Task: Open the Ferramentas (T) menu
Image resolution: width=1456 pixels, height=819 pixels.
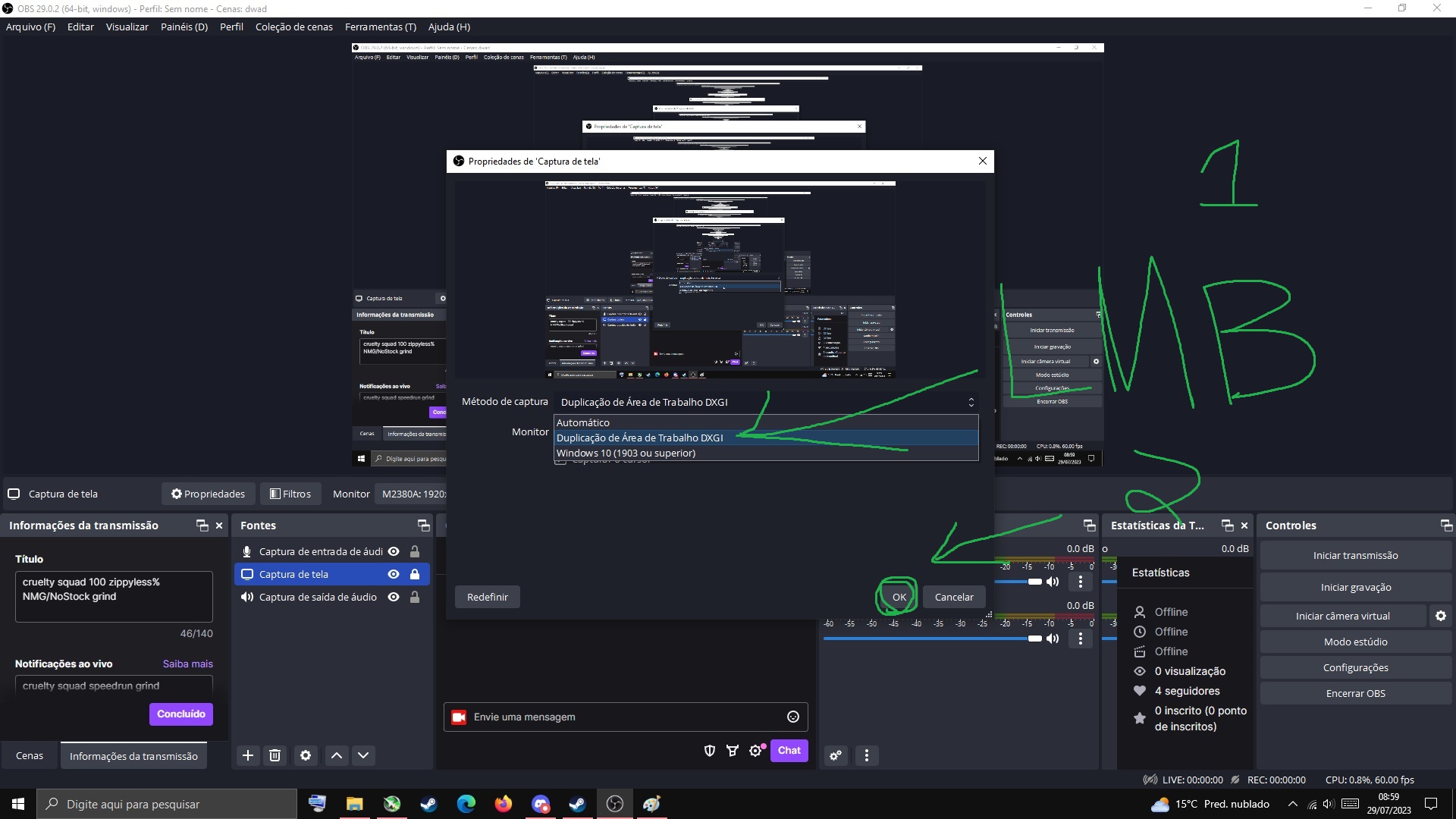Action: (x=380, y=27)
